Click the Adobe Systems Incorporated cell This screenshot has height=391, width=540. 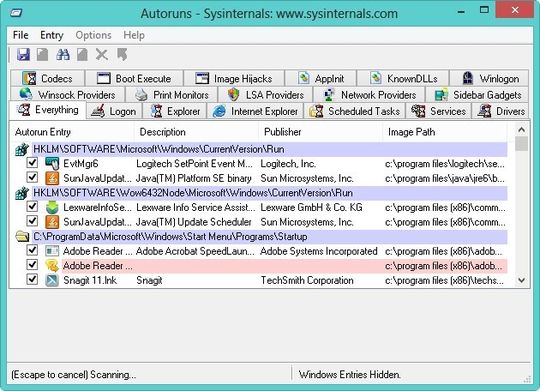click(319, 251)
